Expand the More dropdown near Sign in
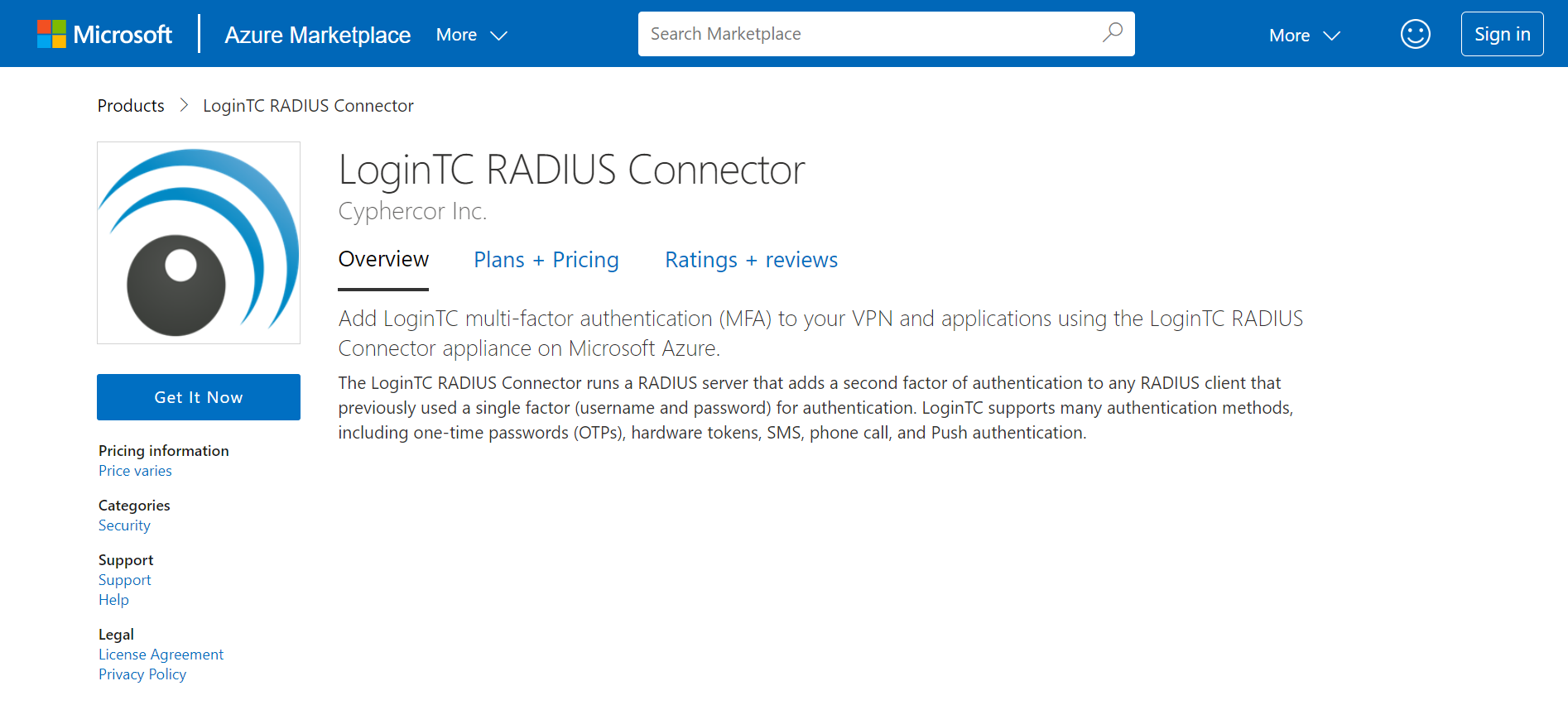Viewport: 1568px width, 705px height. tap(1304, 35)
